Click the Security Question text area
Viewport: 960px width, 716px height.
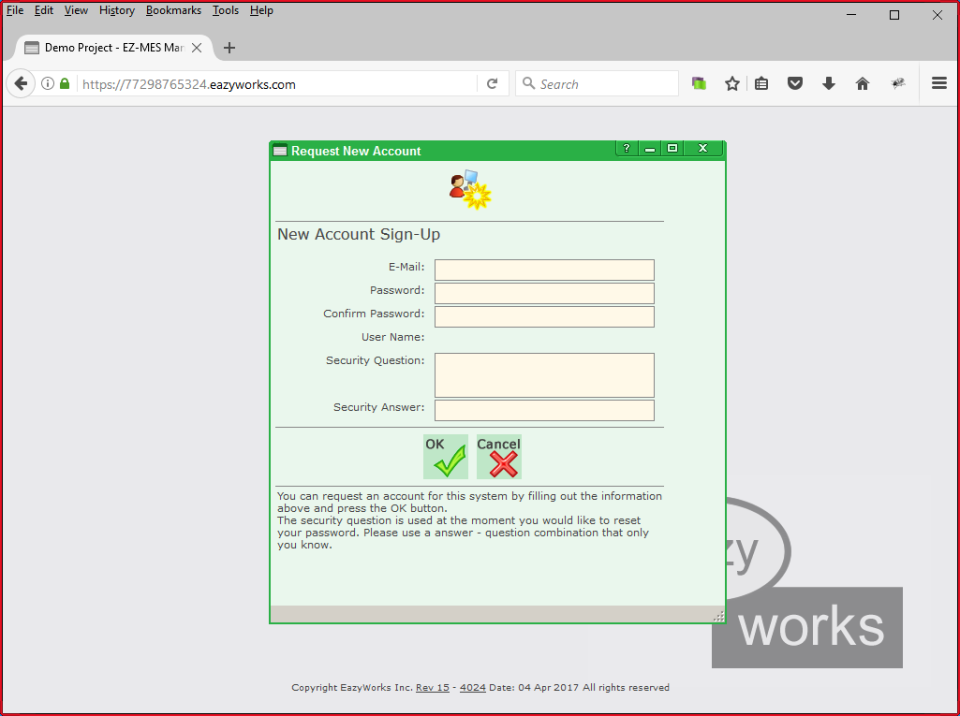[x=544, y=375]
